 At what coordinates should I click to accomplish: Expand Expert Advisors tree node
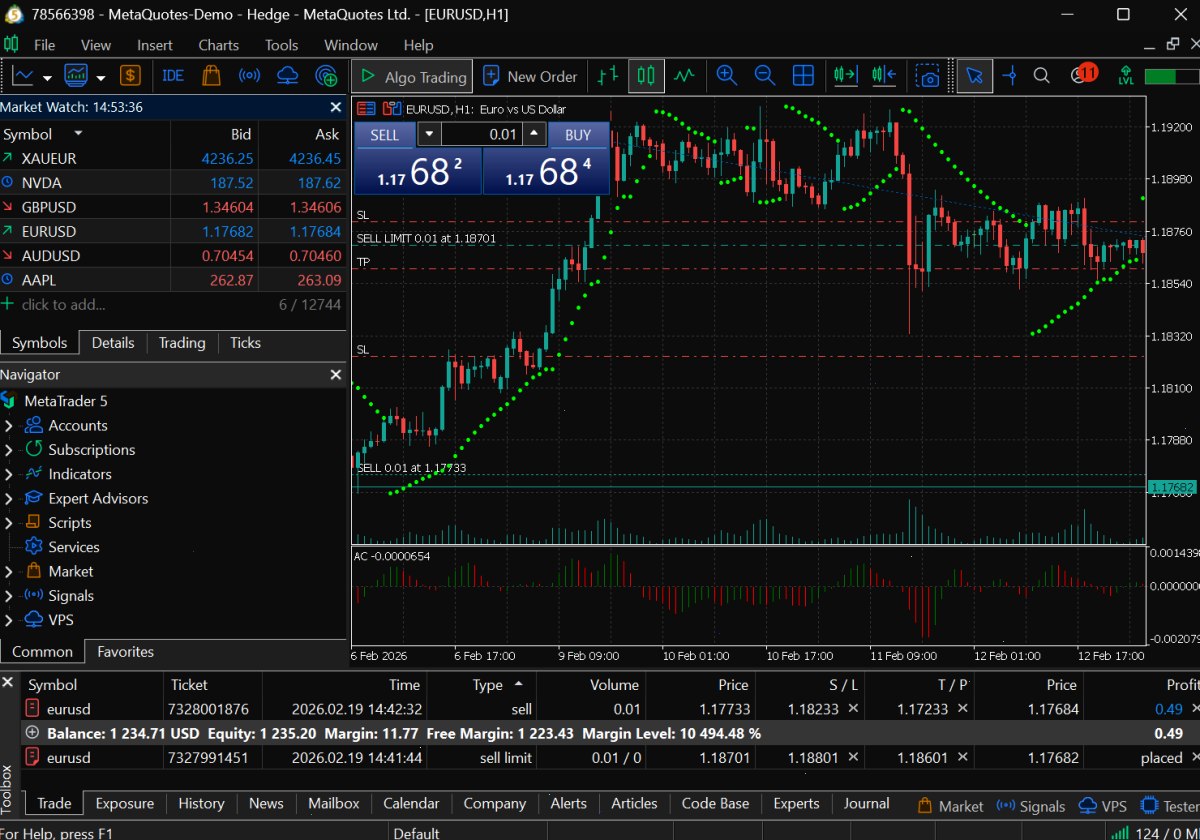8,499
